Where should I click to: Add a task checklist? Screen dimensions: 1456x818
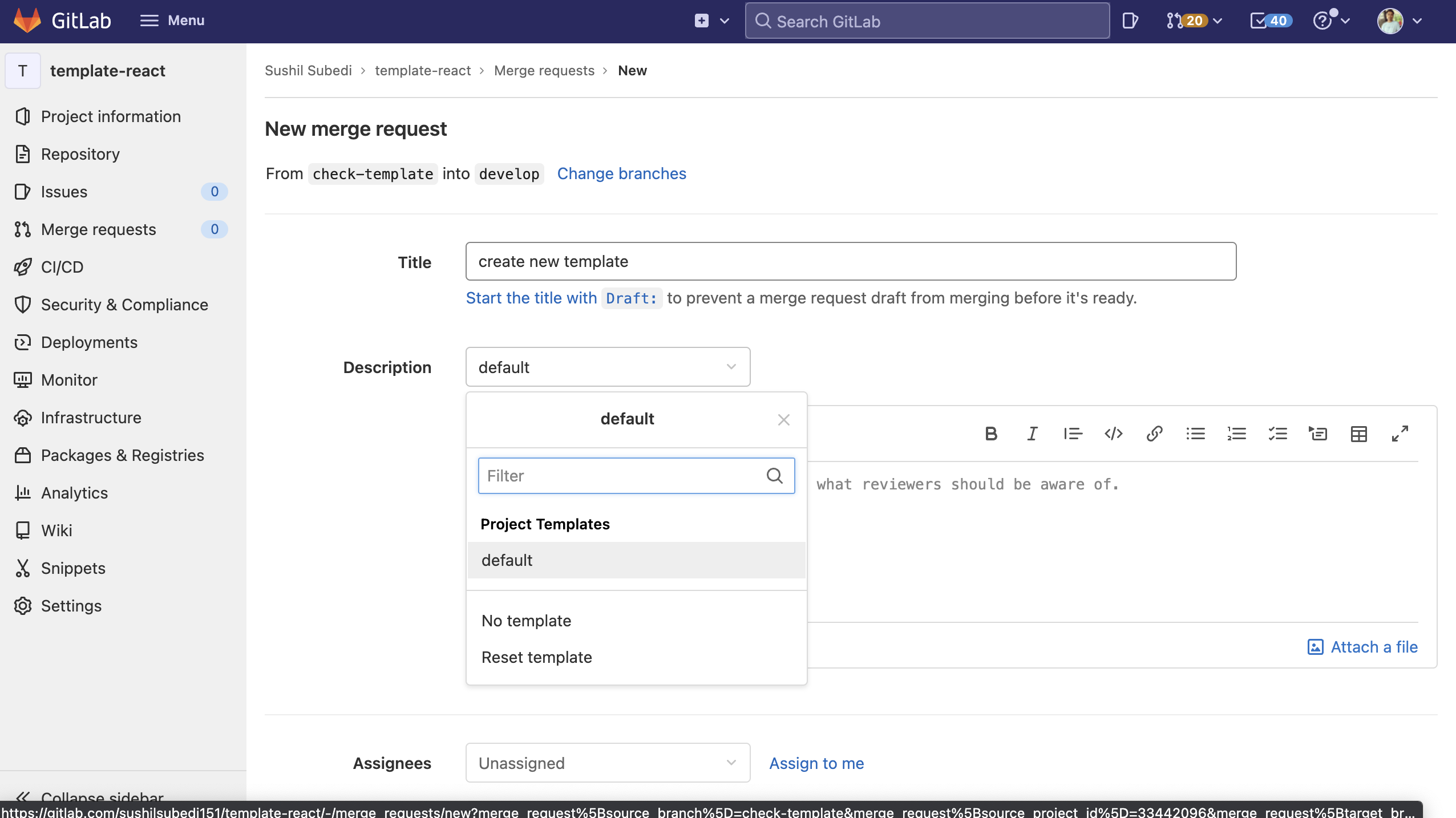coord(1277,434)
